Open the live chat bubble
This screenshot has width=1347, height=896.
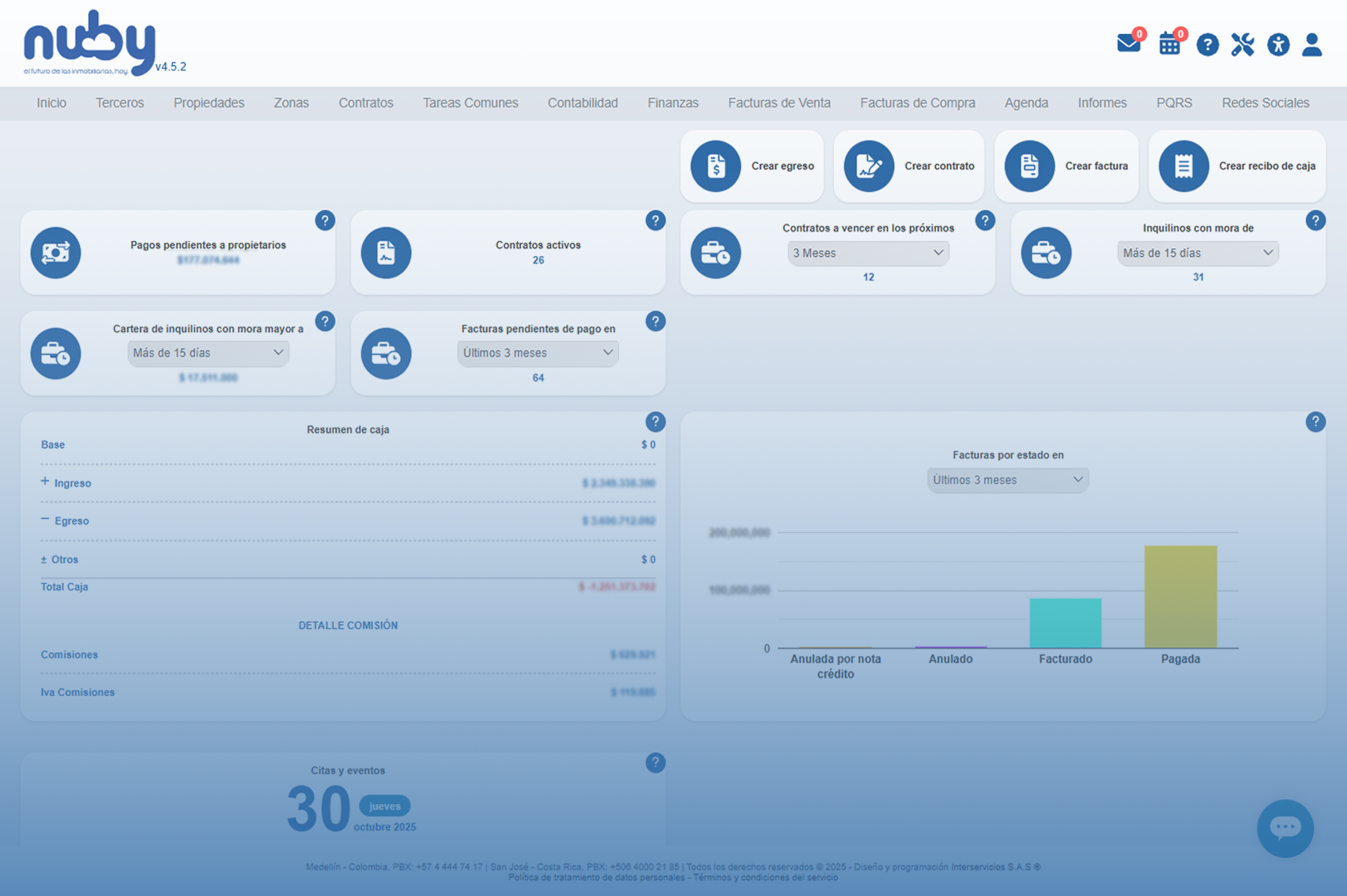tap(1285, 828)
